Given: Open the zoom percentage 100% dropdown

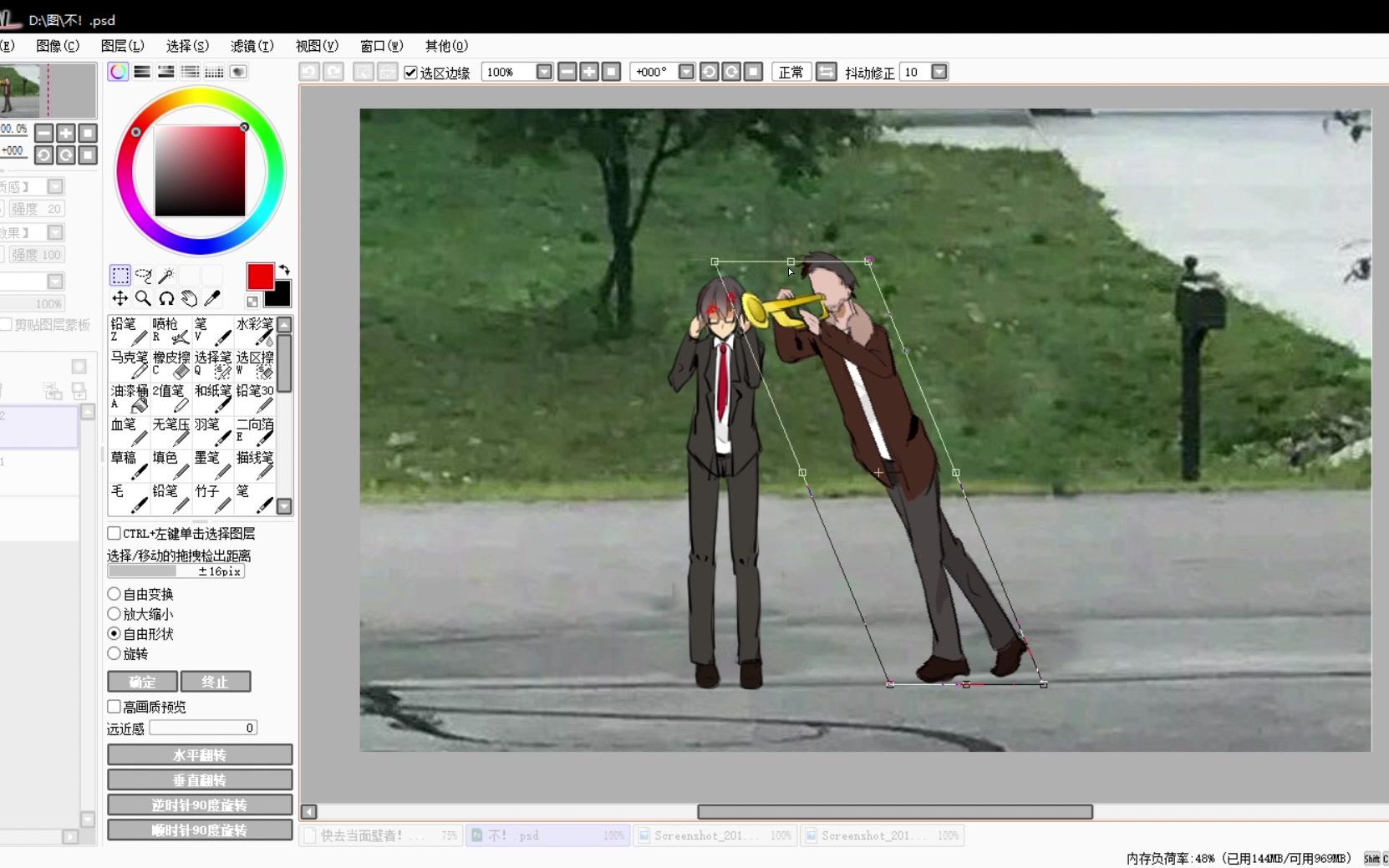Looking at the screenshot, I should click(x=544, y=72).
